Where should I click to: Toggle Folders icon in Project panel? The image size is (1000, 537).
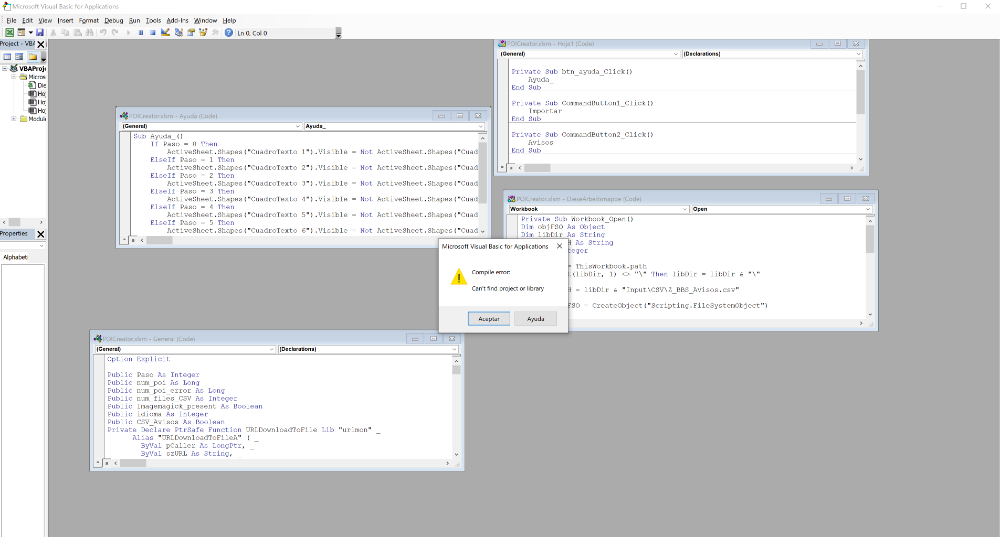point(33,56)
